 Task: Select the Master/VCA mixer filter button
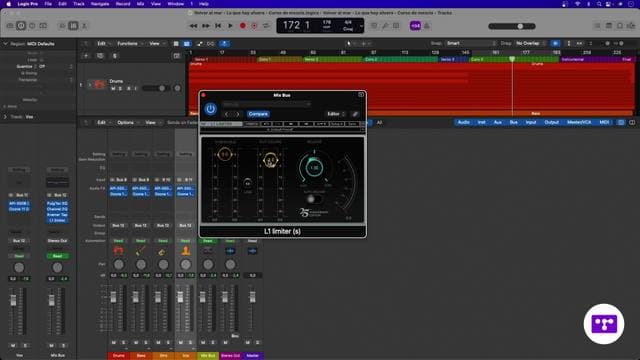[579, 122]
